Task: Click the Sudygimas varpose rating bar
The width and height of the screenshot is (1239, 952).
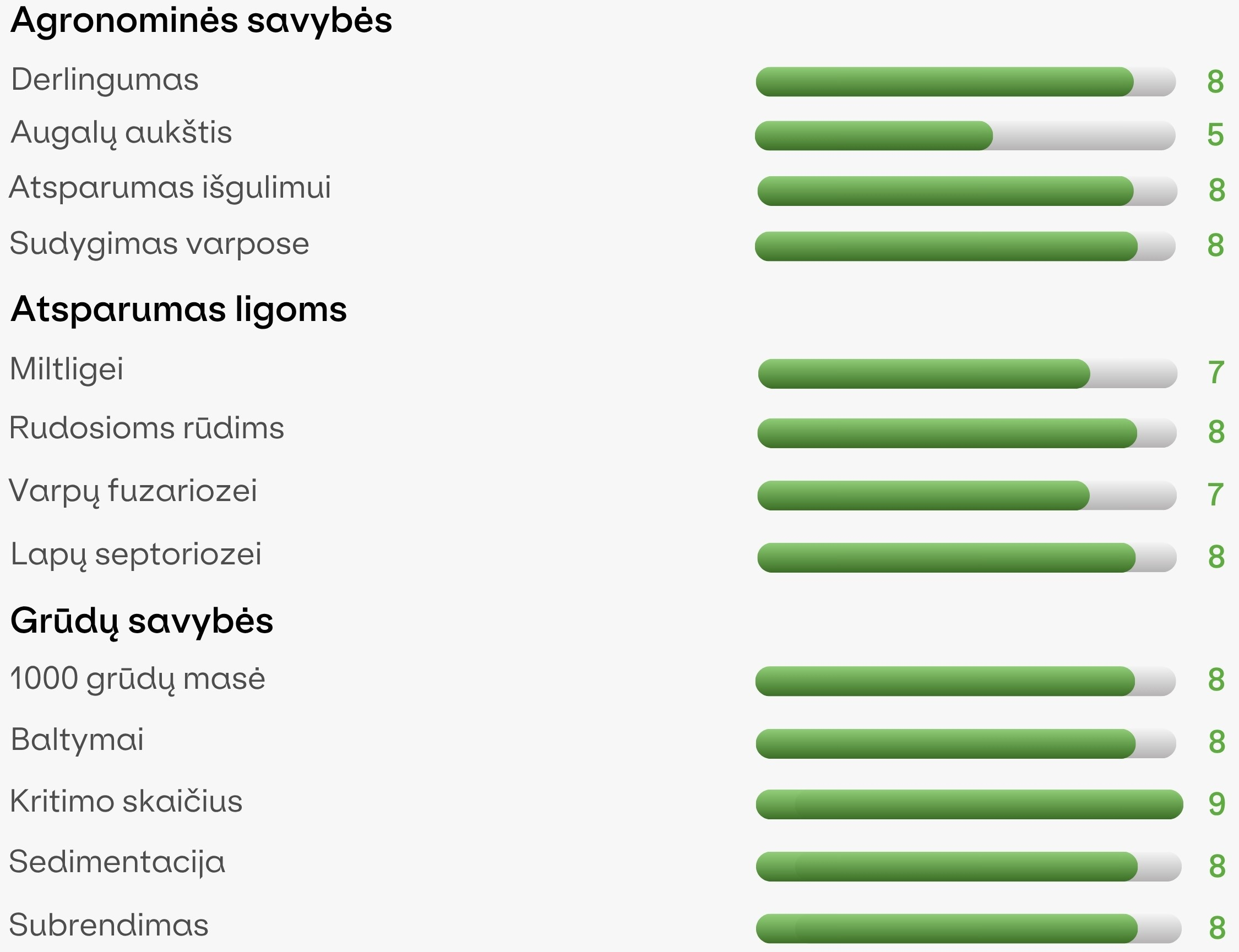Action: (965, 246)
